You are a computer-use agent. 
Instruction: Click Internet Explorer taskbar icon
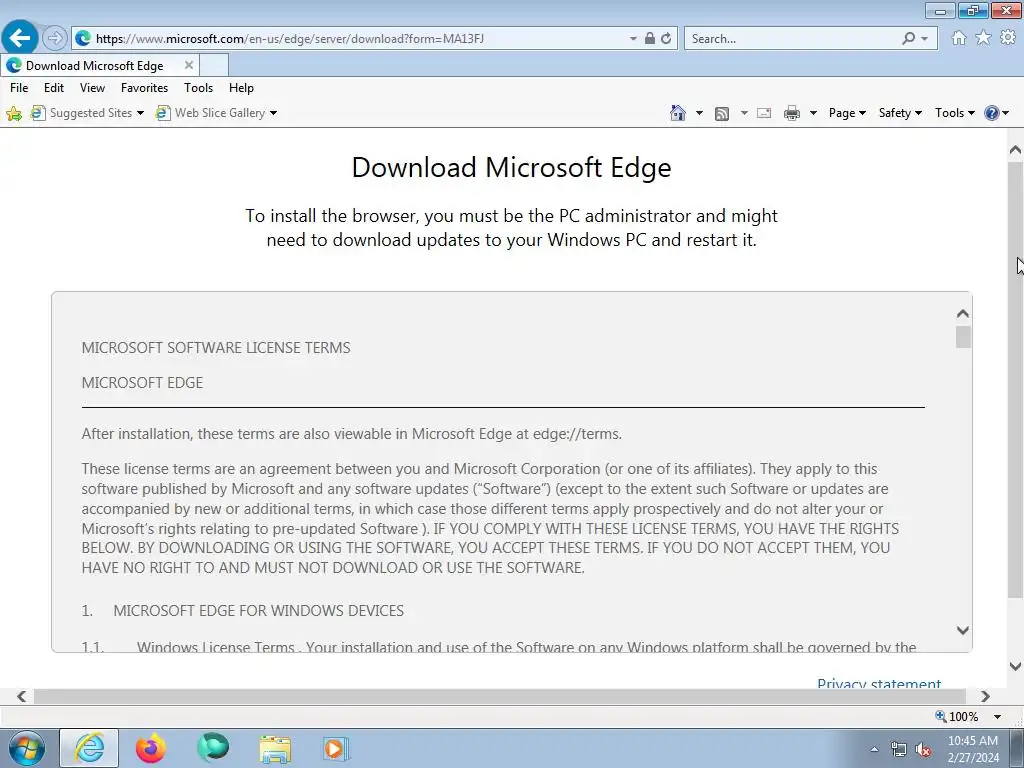click(89, 748)
